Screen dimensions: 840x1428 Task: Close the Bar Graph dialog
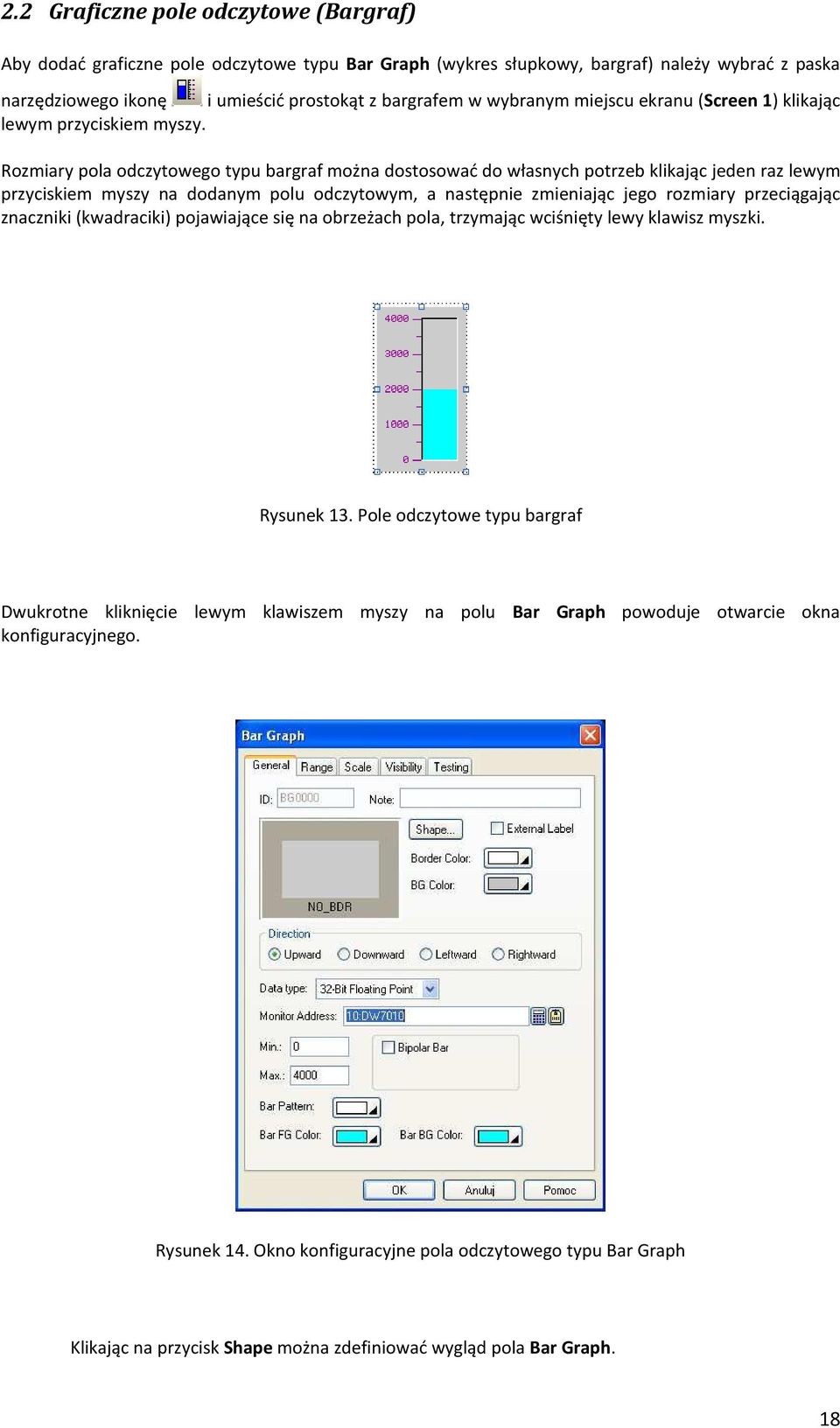click(591, 735)
